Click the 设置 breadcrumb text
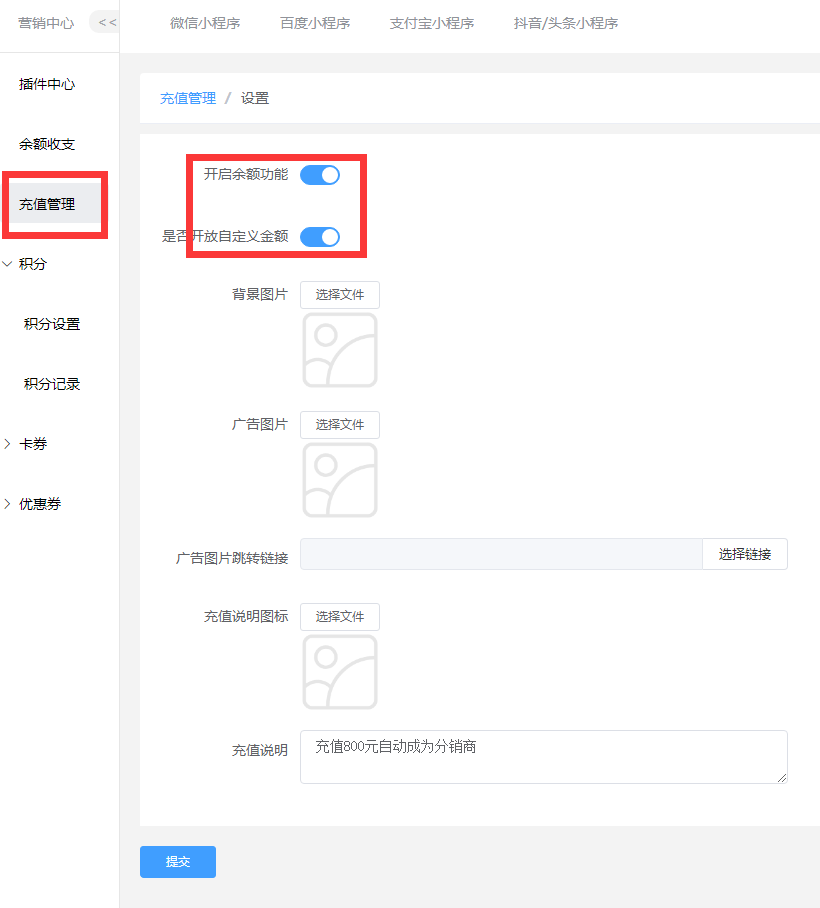This screenshot has height=908, width=820. click(x=255, y=98)
